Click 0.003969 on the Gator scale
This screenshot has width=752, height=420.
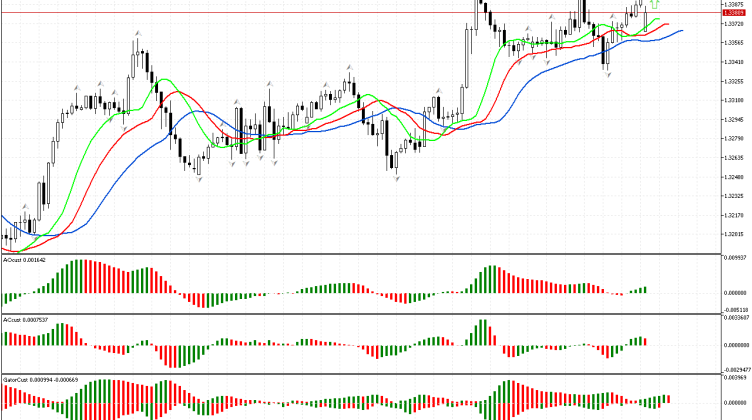click(x=735, y=379)
